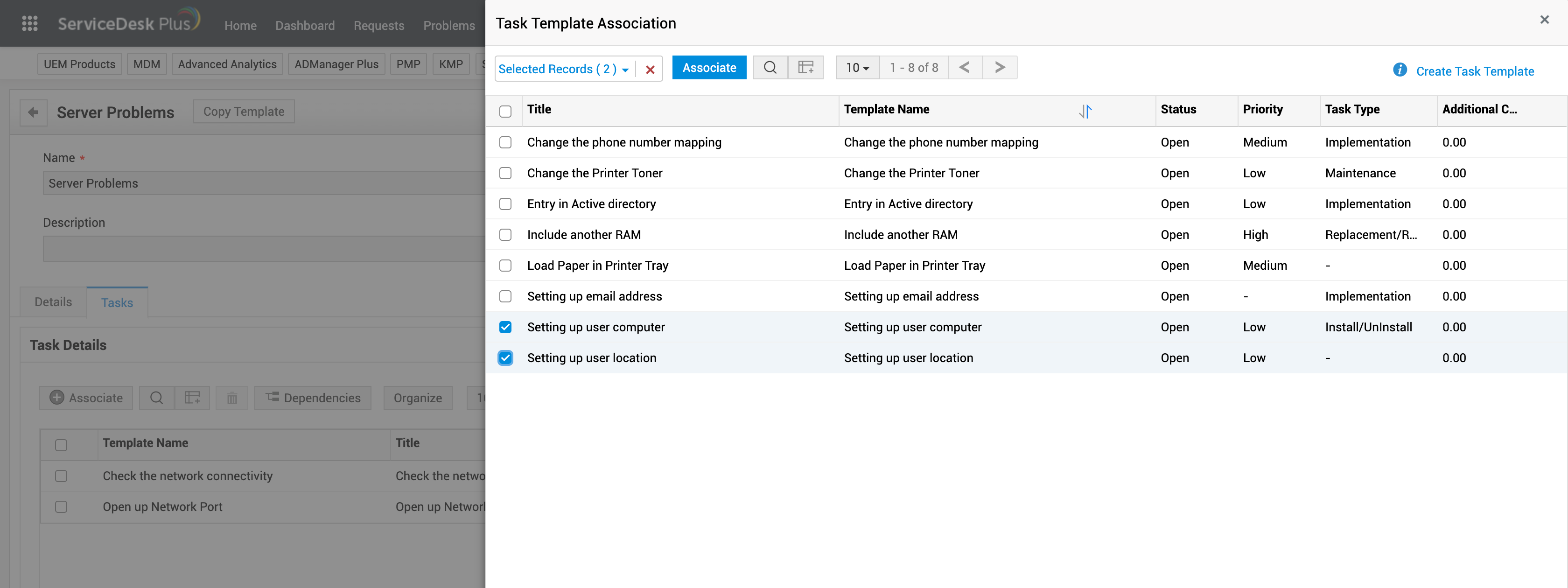Viewport: 1568px width, 588px height.
Task: Click ServiceDesk Plus logo
Action: click(x=128, y=22)
